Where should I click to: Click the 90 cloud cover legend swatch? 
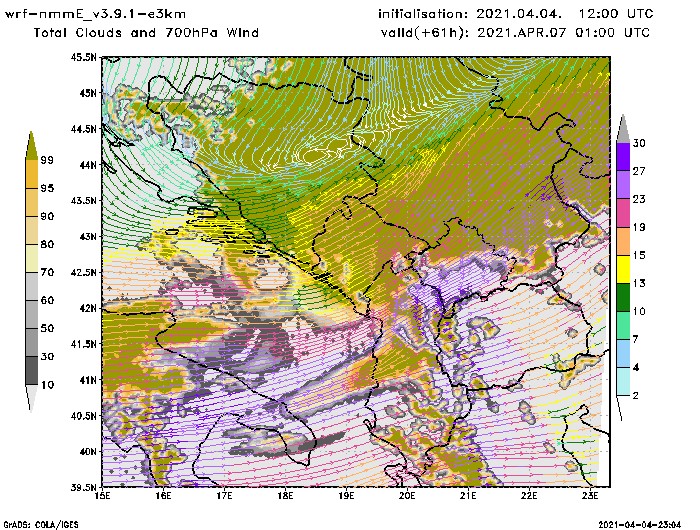click(x=31, y=230)
